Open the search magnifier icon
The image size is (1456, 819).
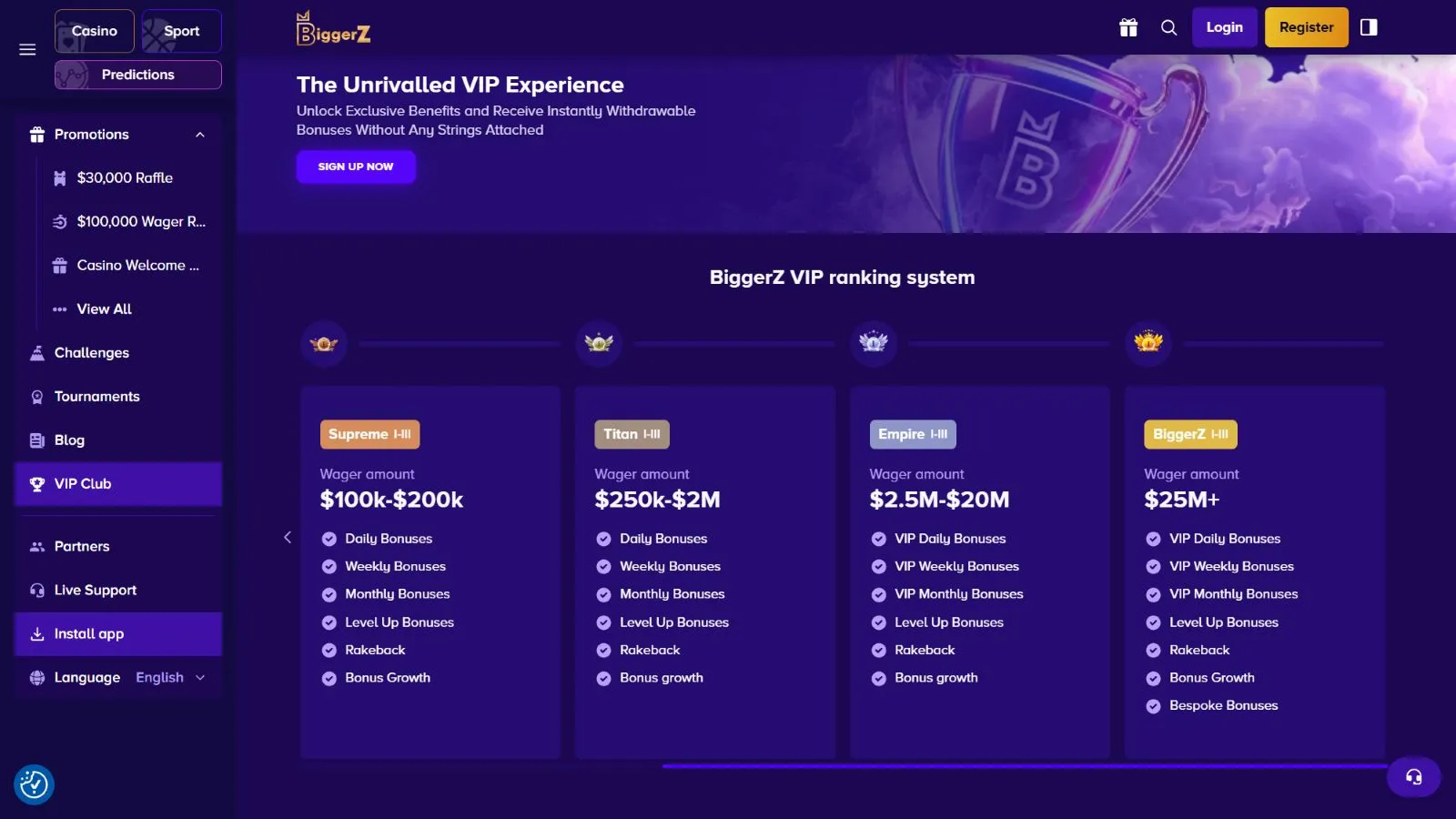[x=1169, y=27]
